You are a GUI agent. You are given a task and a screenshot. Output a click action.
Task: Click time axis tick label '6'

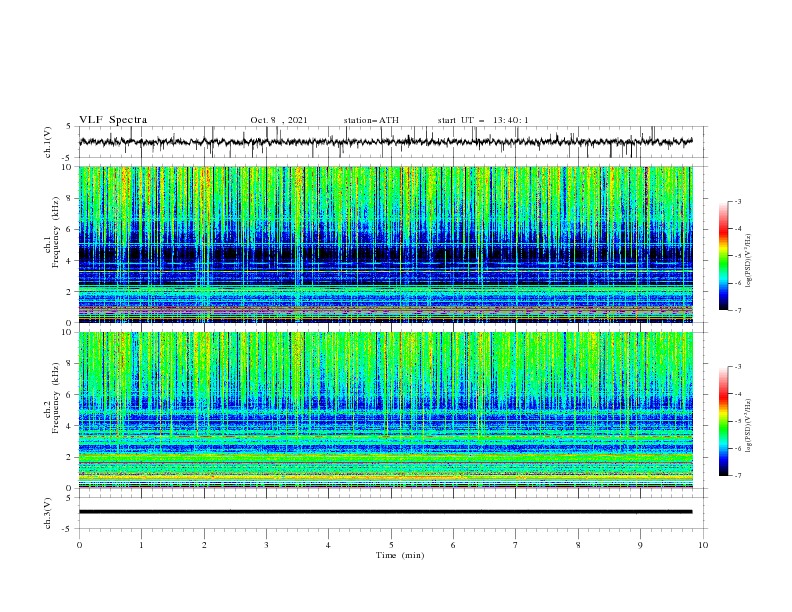[x=453, y=545]
